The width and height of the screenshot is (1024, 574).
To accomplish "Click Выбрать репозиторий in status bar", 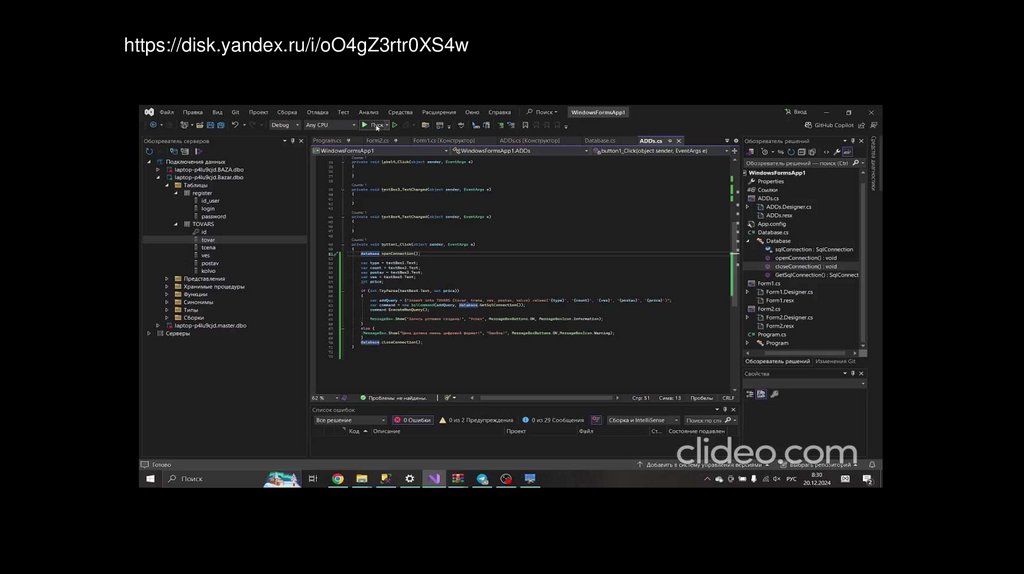I will coord(819,465).
